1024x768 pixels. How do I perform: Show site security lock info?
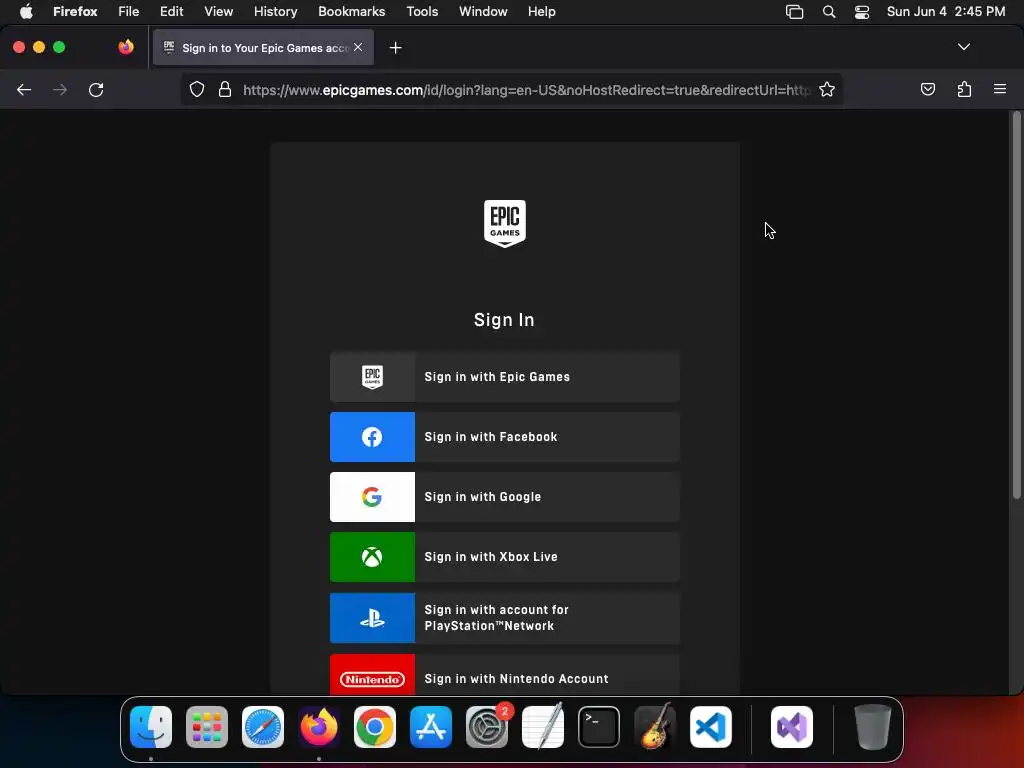[x=225, y=89]
